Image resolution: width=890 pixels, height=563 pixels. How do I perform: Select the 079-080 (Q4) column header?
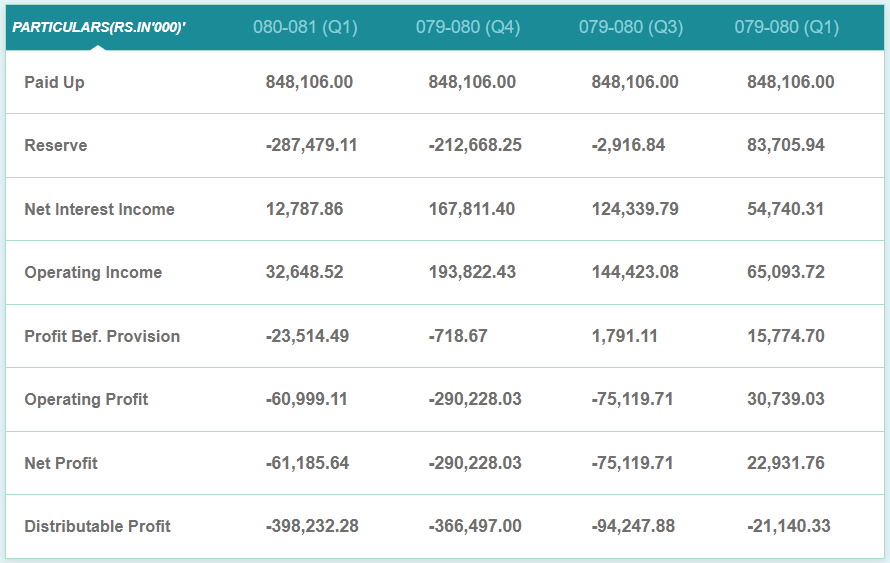467,27
